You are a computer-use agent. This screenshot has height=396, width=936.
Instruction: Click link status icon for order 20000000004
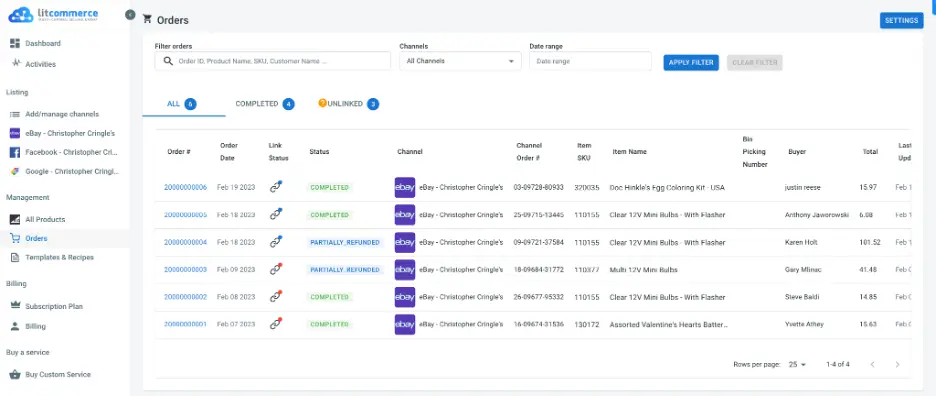point(275,242)
